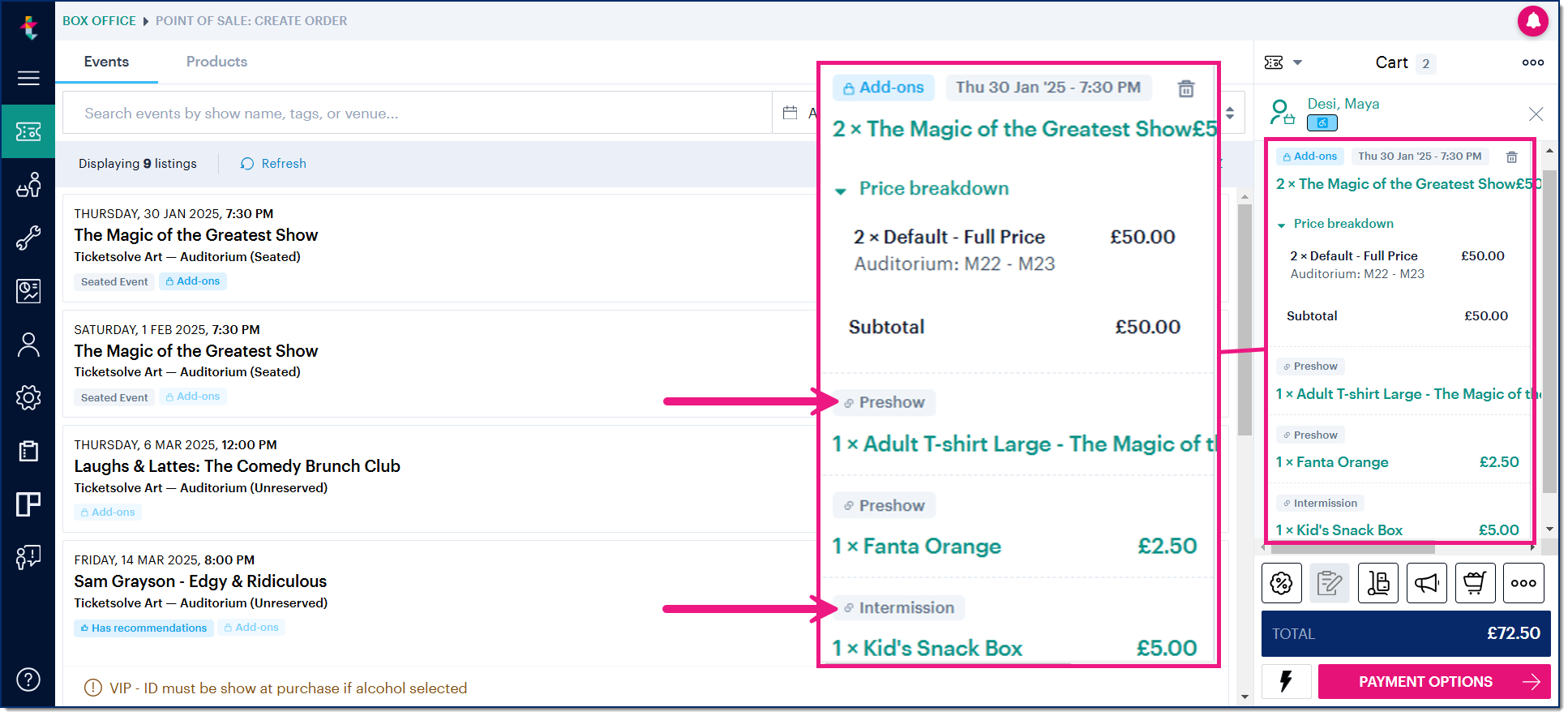Click the PAYMENT OPTIONS button

1434,682
